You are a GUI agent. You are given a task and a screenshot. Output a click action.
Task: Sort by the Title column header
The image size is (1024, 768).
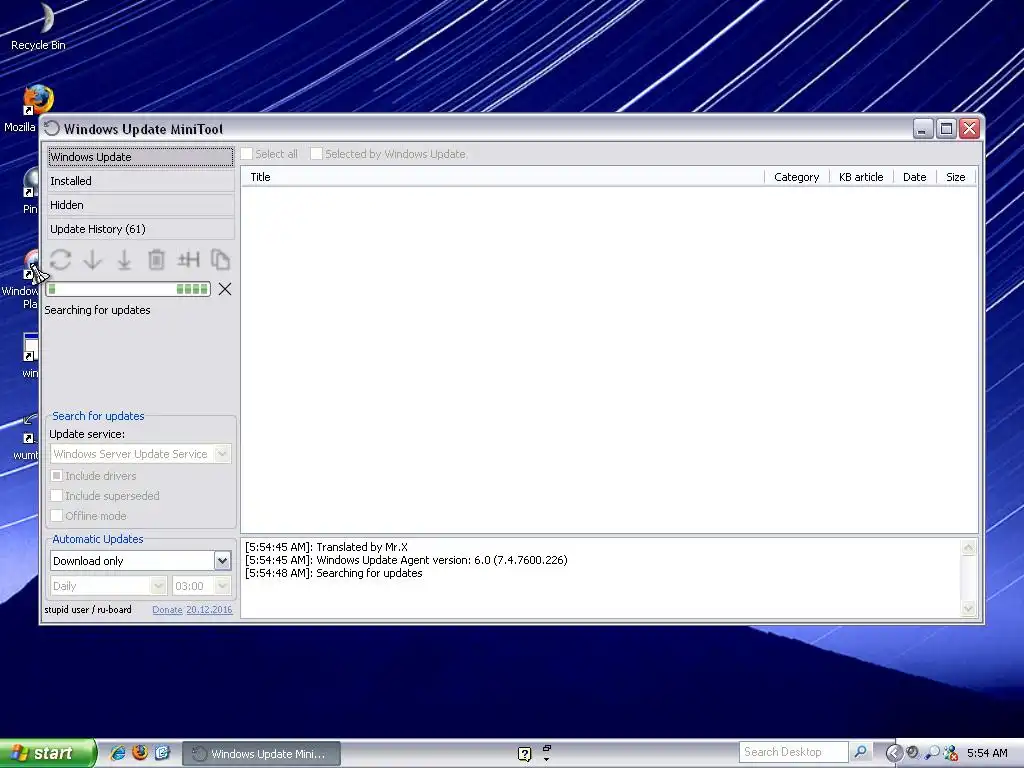(x=503, y=177)
